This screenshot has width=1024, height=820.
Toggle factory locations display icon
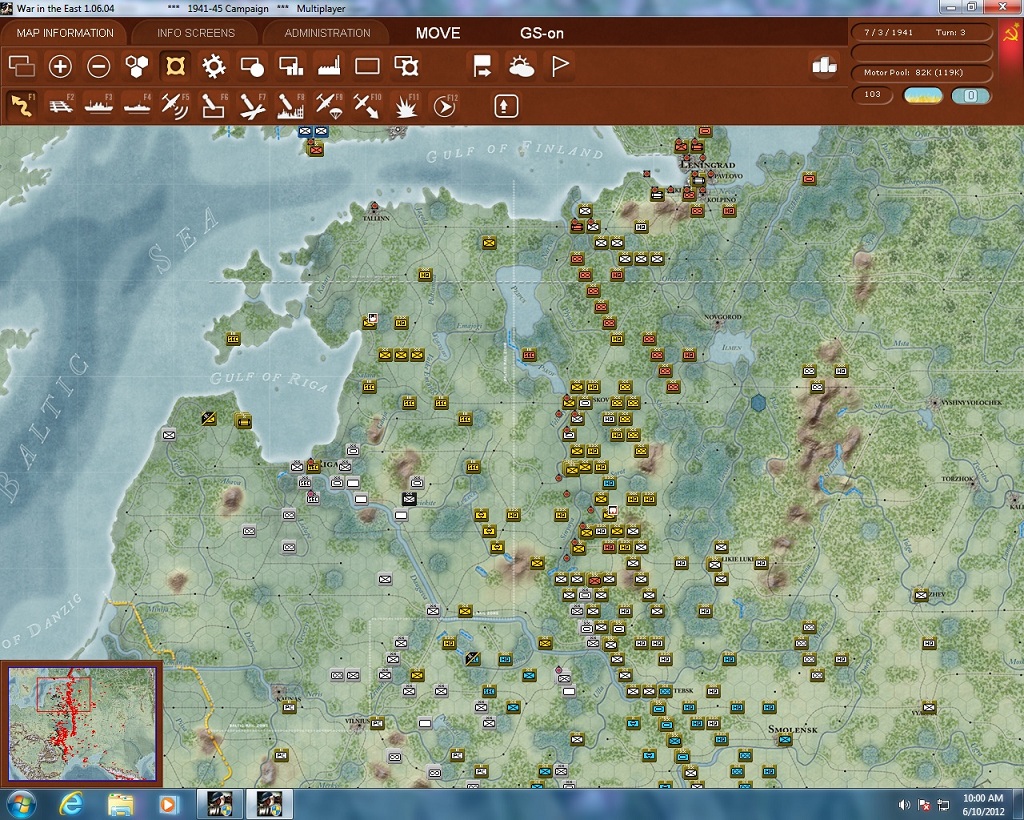point(328,66)
